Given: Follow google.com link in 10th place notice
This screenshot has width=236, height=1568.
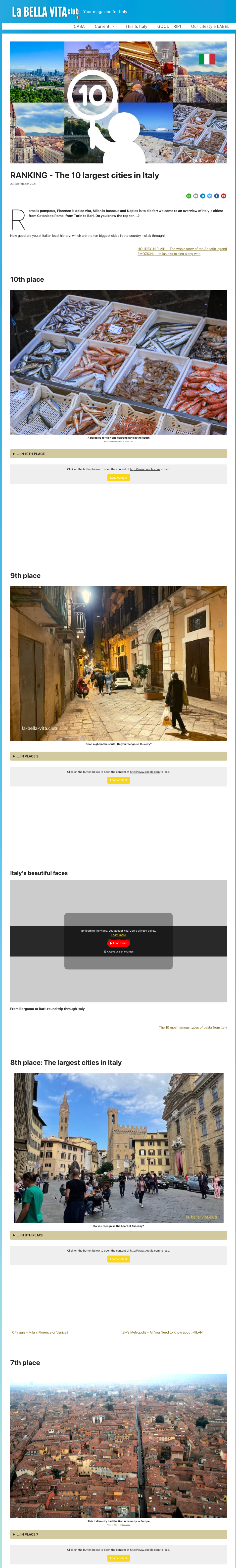Looking at the screenshot, I should click(144, 469).
